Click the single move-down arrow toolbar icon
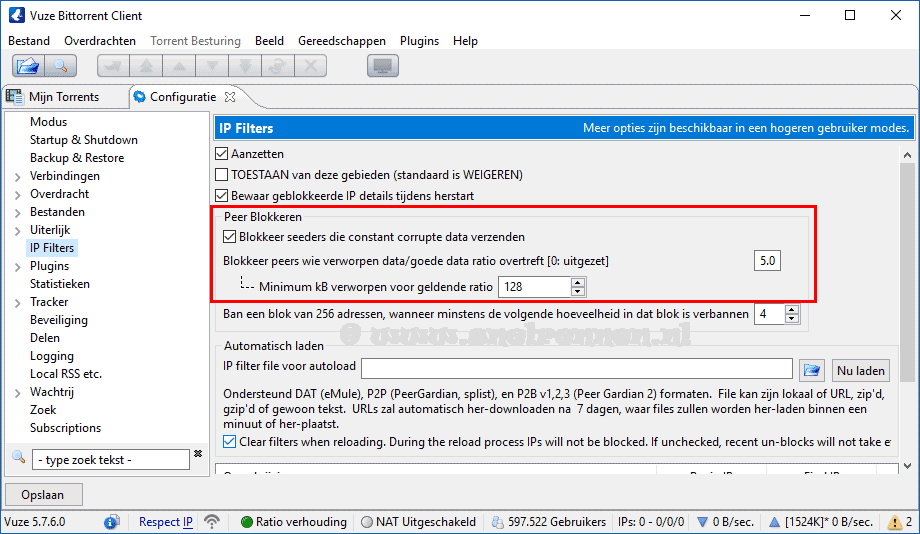920x534 pixels. 212,66
